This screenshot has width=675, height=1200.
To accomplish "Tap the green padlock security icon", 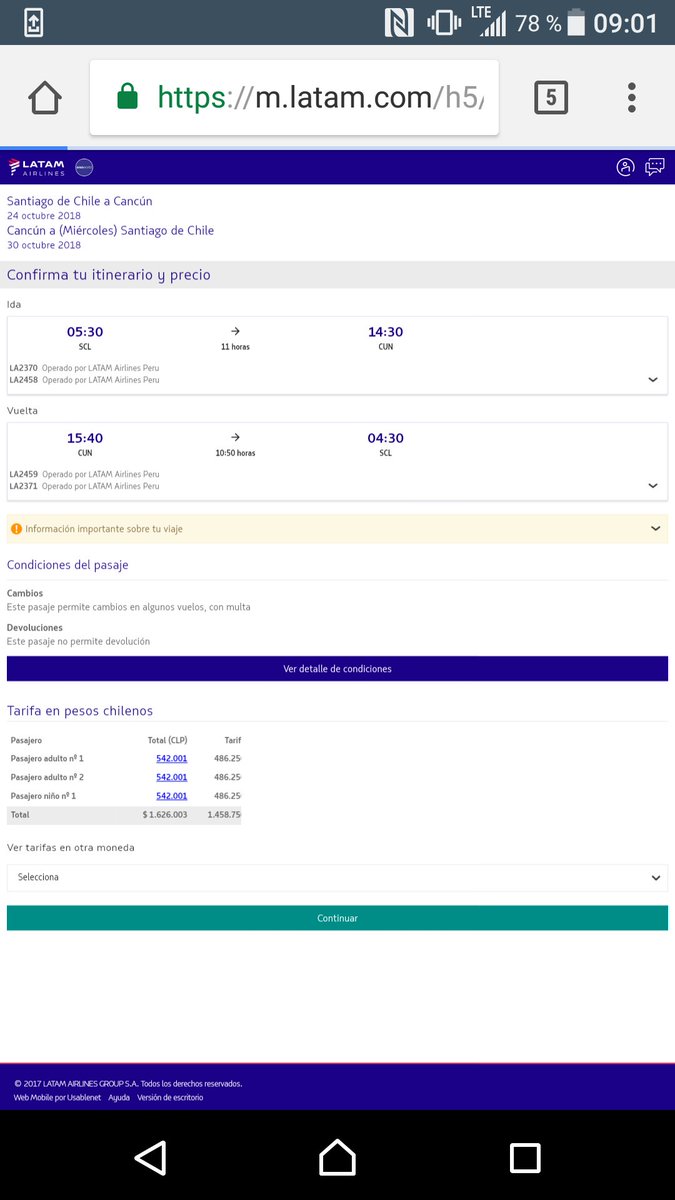I will 127,97.
